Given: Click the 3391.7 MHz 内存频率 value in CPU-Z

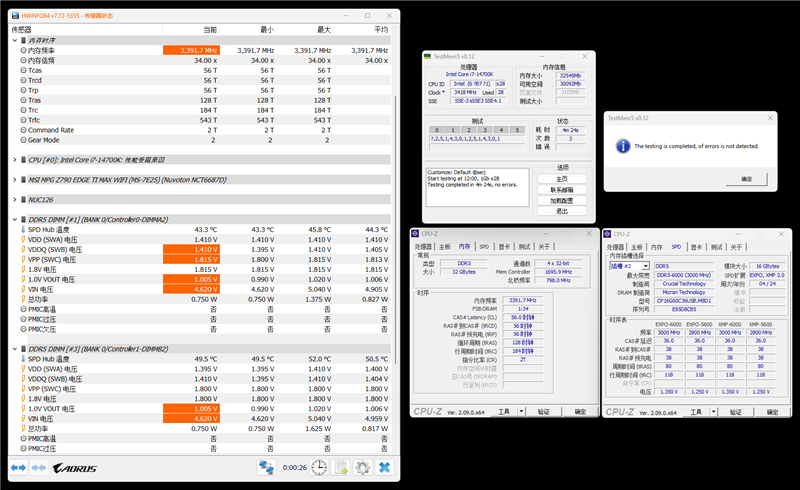Looking at the screenshot, I should [522, 300].
